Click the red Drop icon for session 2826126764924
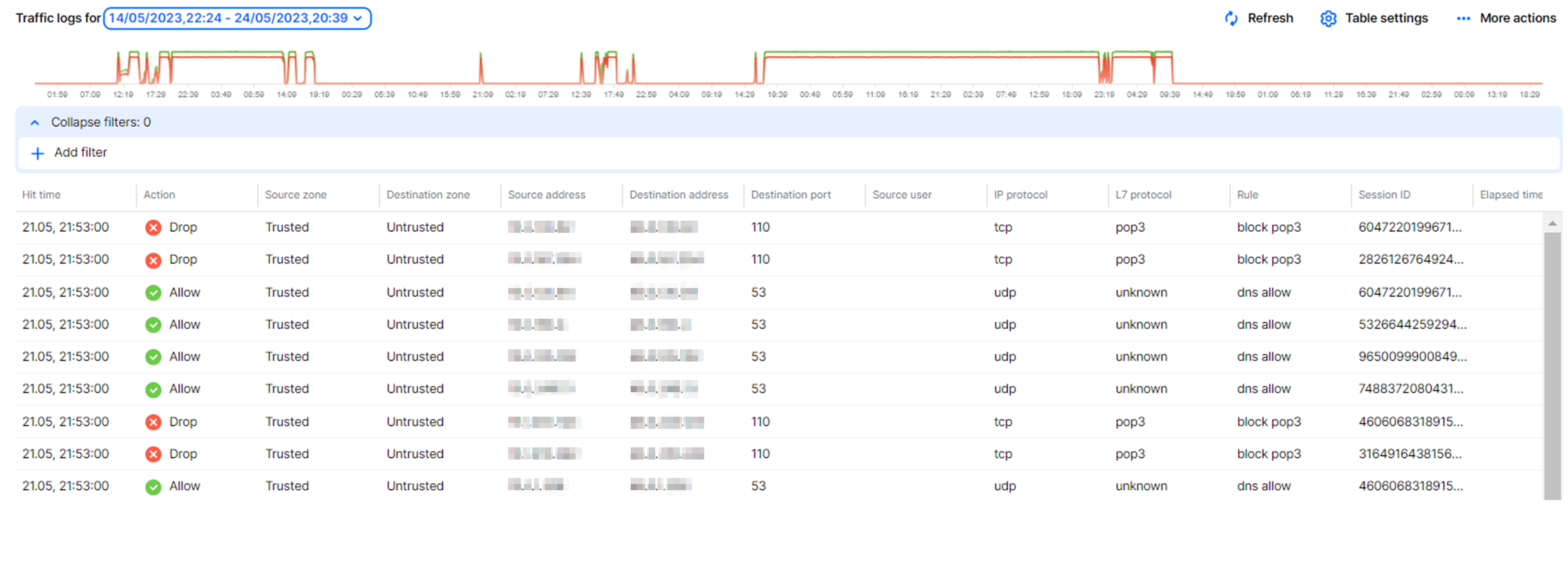Viewport: 1568px width, 588px height. pos(153,260)
